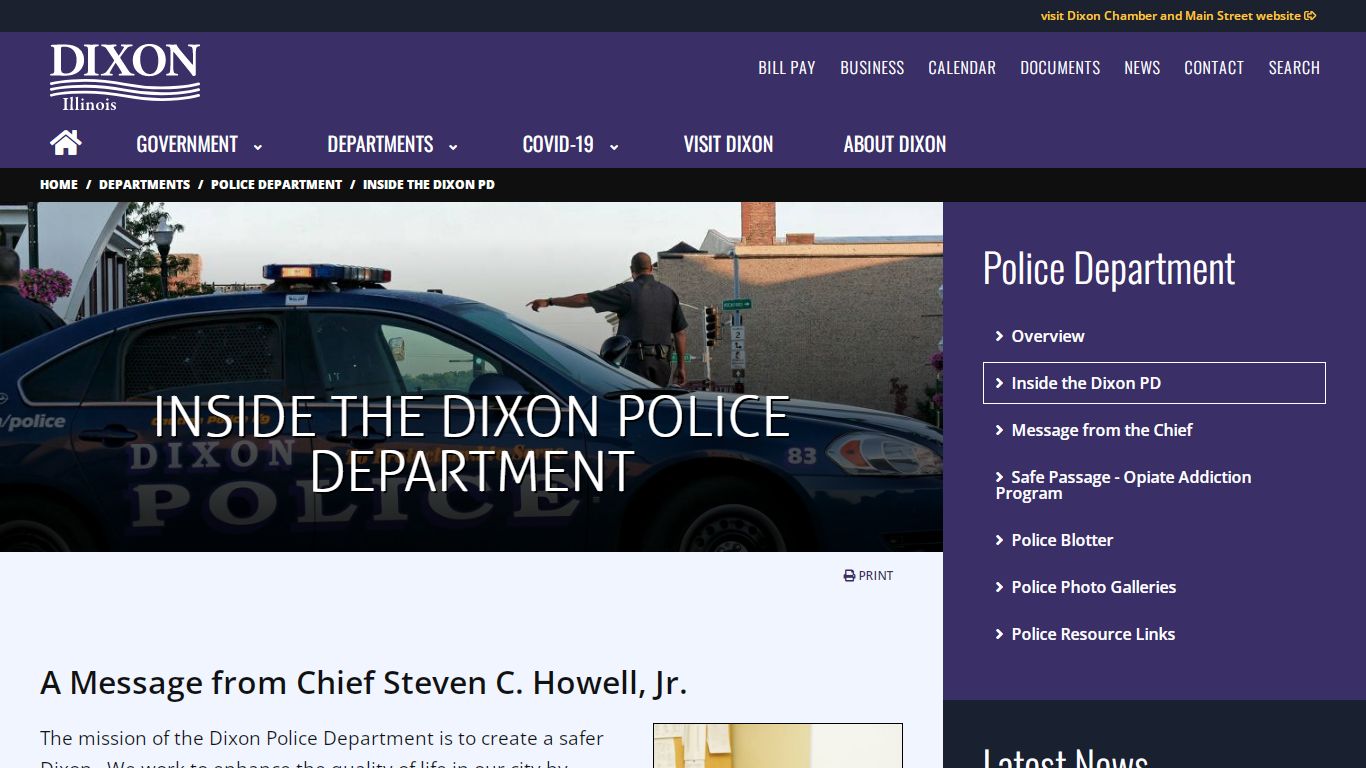
Task: Click the Dixon Illinois logo
Action: 125,77
